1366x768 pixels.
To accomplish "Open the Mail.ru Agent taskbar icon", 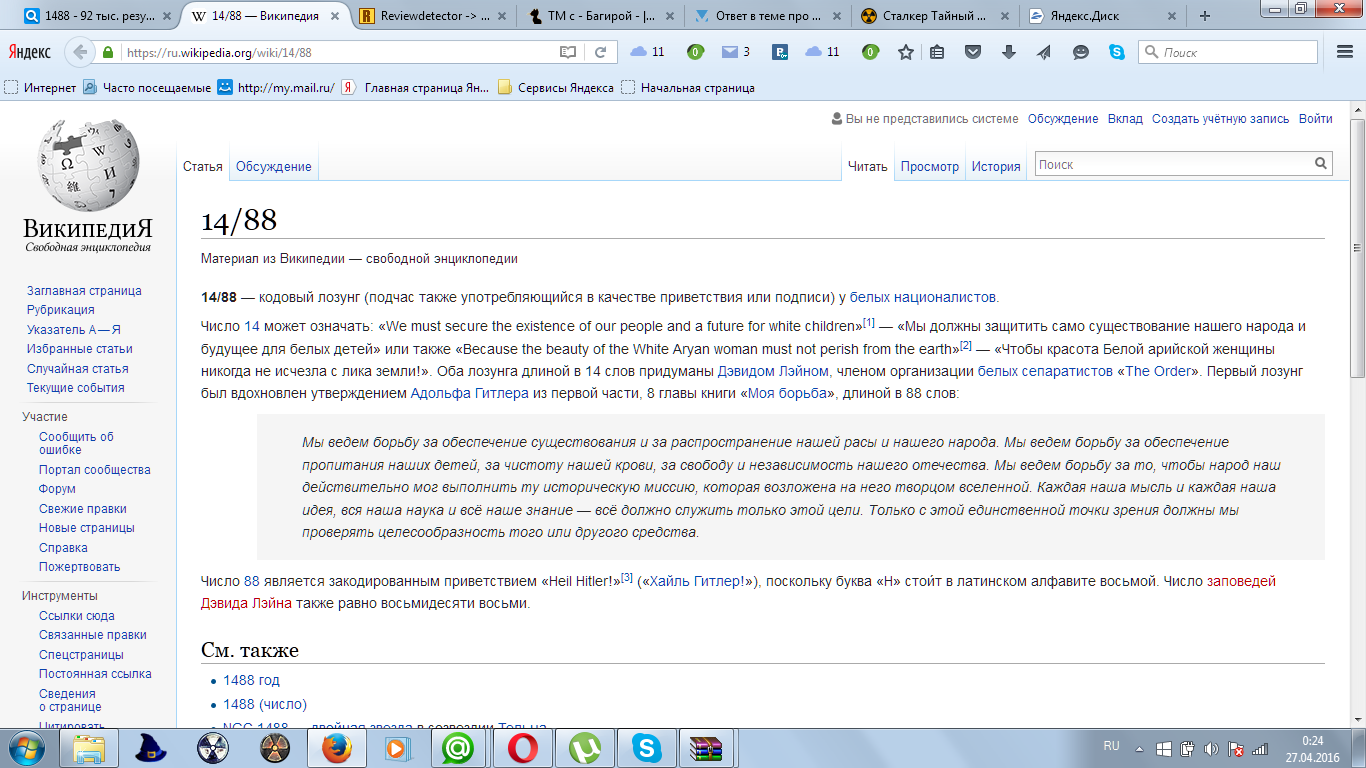I will pyautogui.click(x=459, y=748).
